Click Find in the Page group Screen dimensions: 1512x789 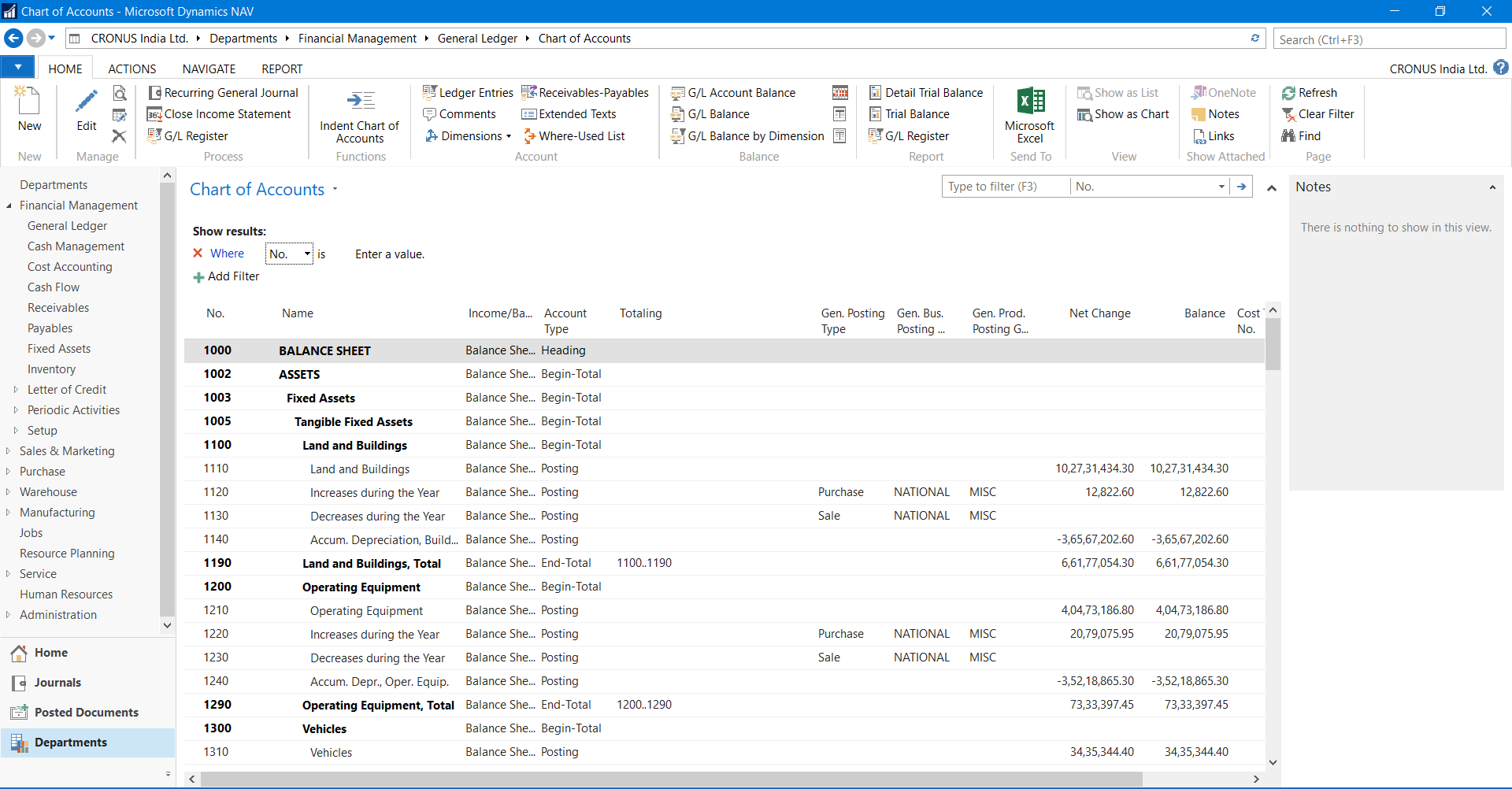pos(1301,136)
